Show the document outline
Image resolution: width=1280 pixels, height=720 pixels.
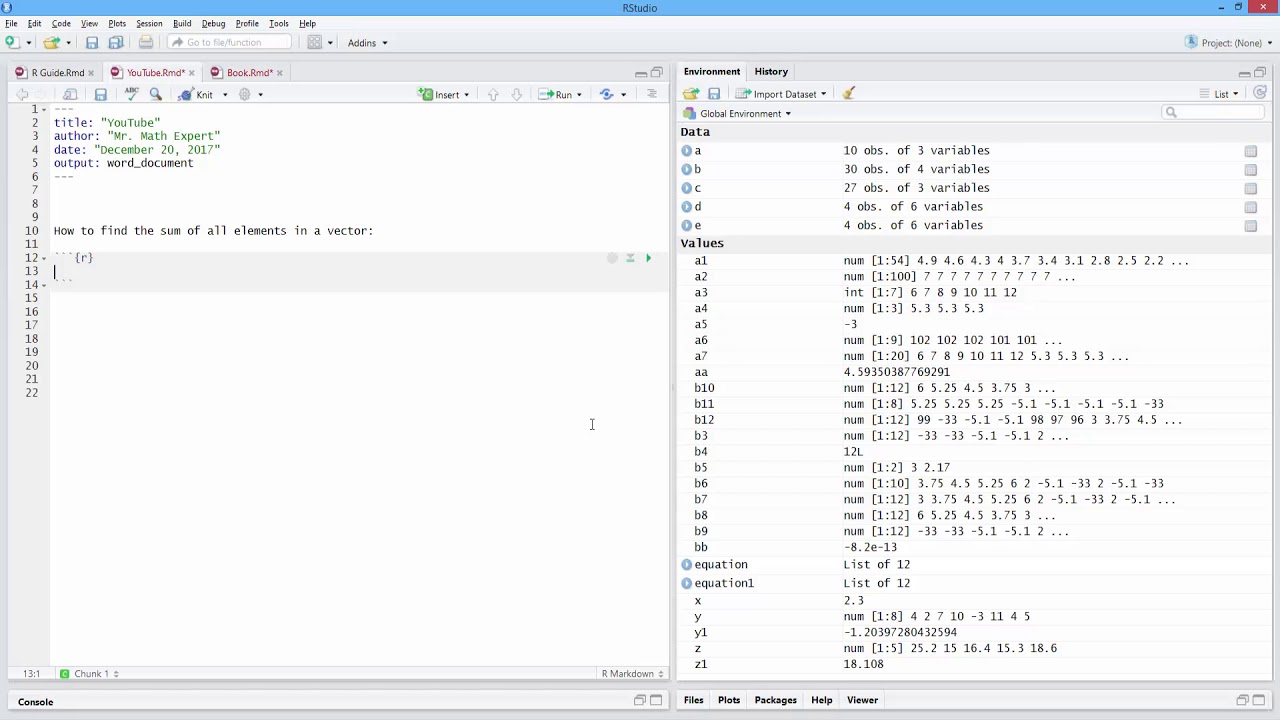point(652,94)
